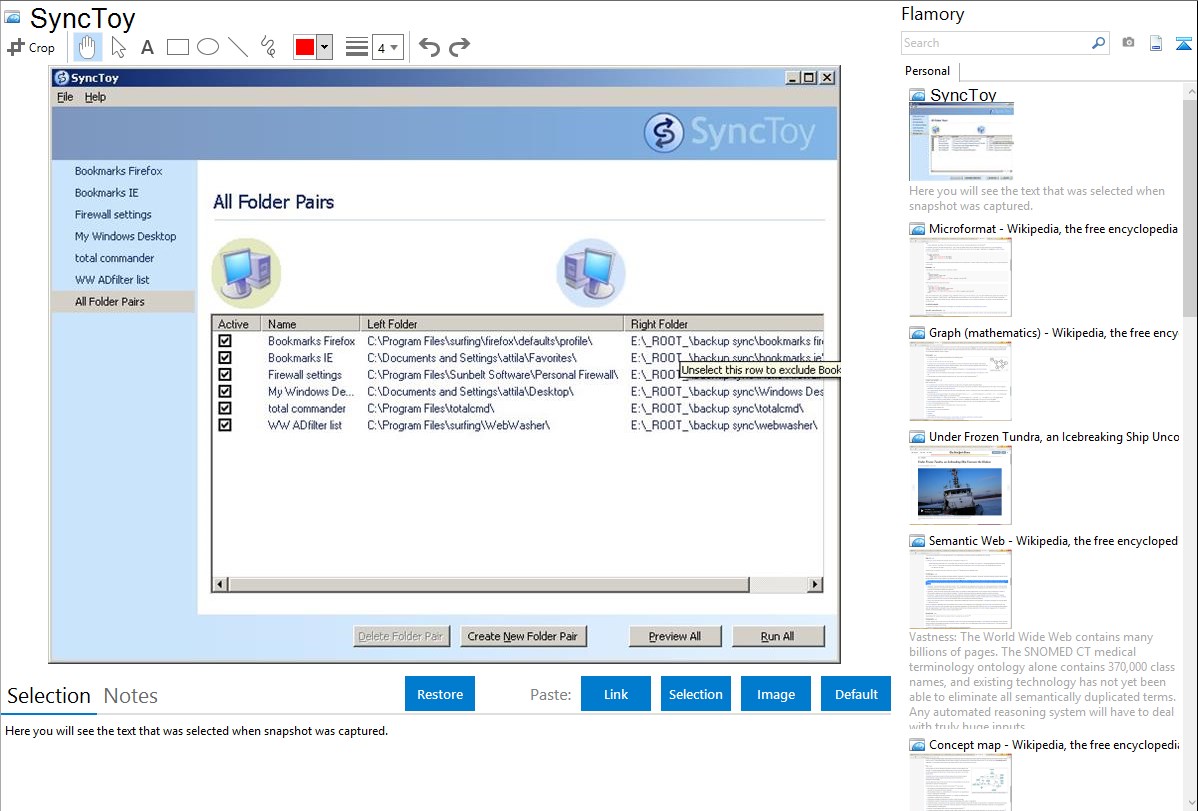The height and width of the screenshot is (811, 1198).
Task: Open the File menu in SyncToy
Action: point(65,97)
